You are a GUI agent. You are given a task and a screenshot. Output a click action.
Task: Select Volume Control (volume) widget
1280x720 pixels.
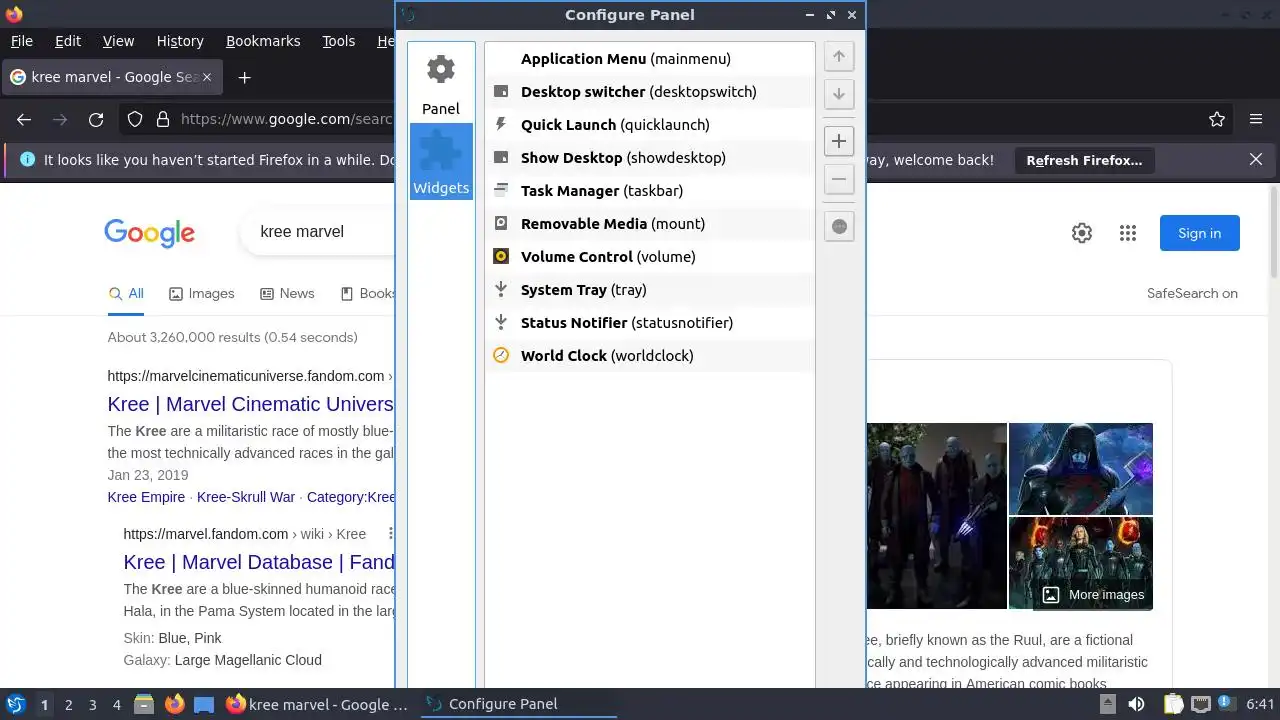point(650,257)
